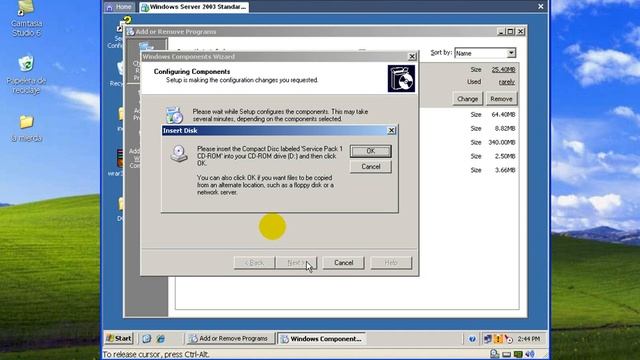Select the program row with size 340.00MB
This screenshot has width=640, height=360.
tap(469, 142)
